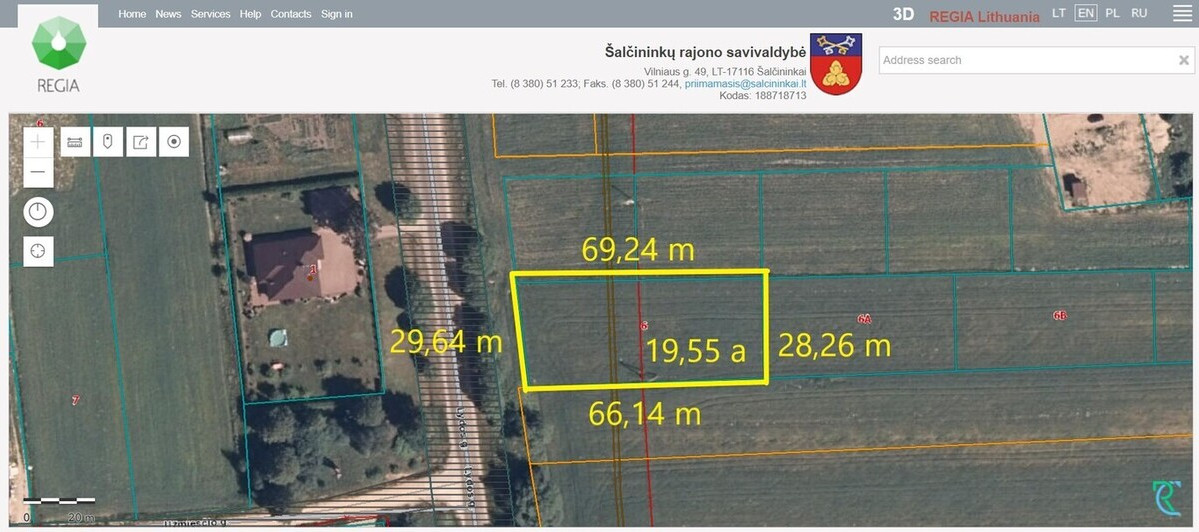Click the Sign in link
Image resolution: width=1199 pixels, height=532 pixels.
pos(336,14)
